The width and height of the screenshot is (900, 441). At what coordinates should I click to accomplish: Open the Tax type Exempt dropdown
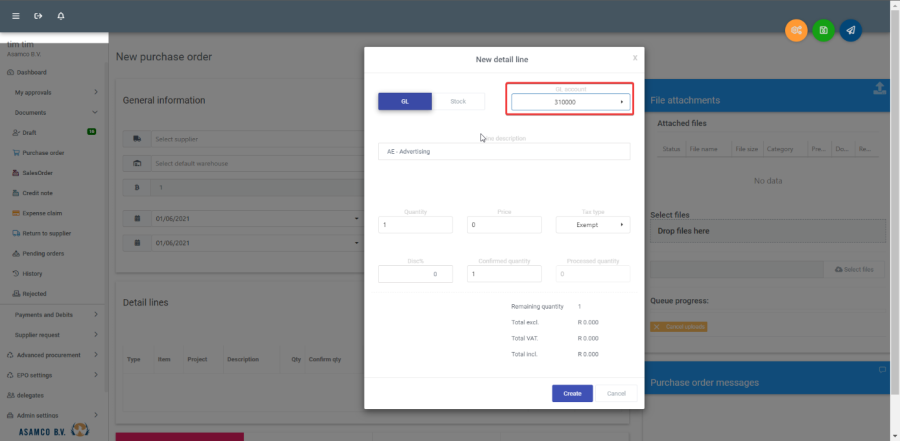click(593, 225)
